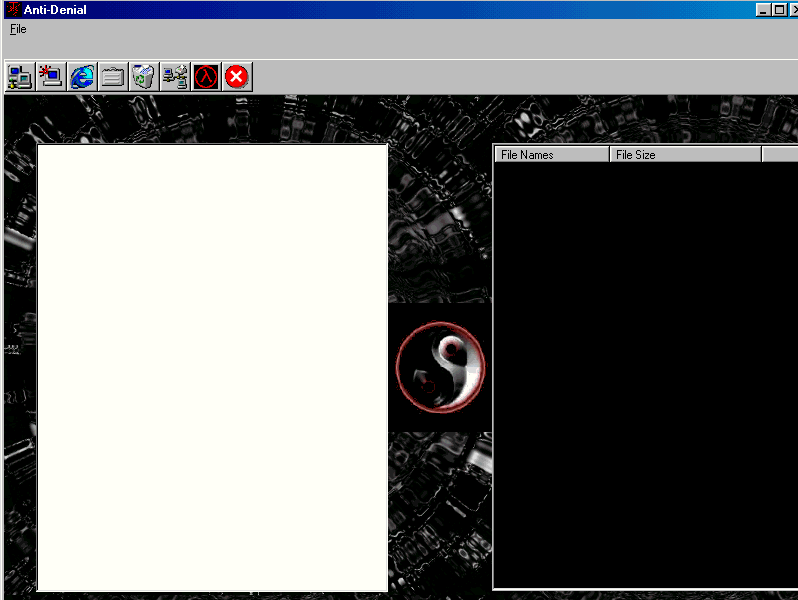The width and height of the screenshot is (798, 600).
Task: Open the Internet Explorer toolbar icon
Action: 82,77
